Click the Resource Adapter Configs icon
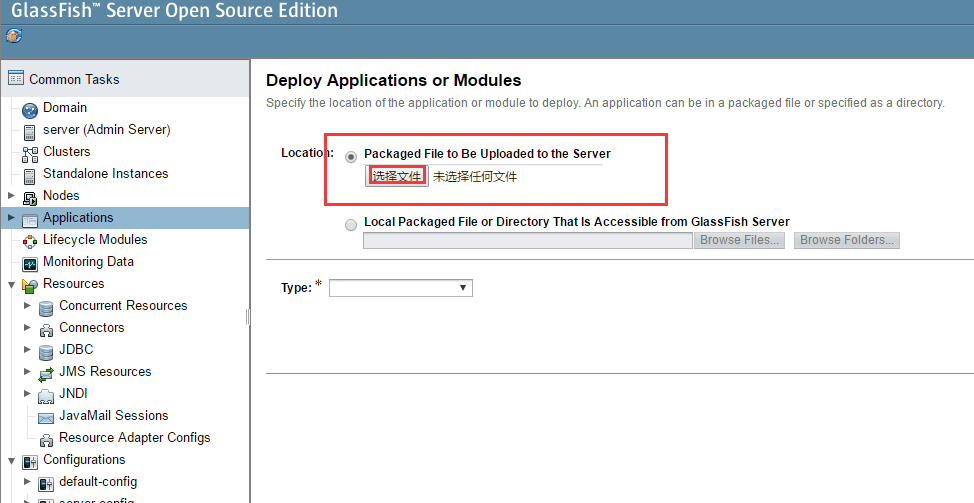 [x=46, y=440]
